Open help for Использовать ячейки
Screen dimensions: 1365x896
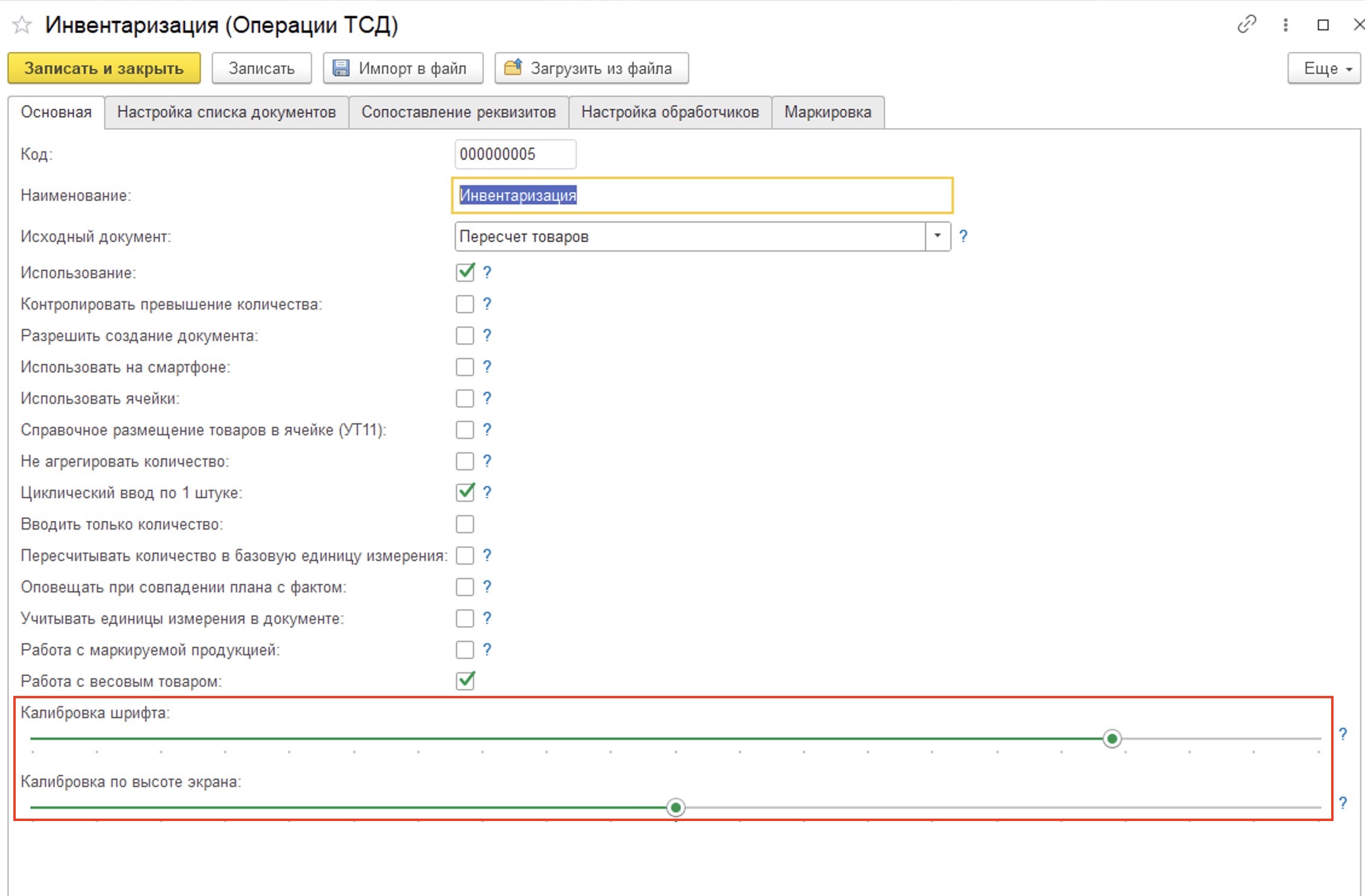(487, 398)
